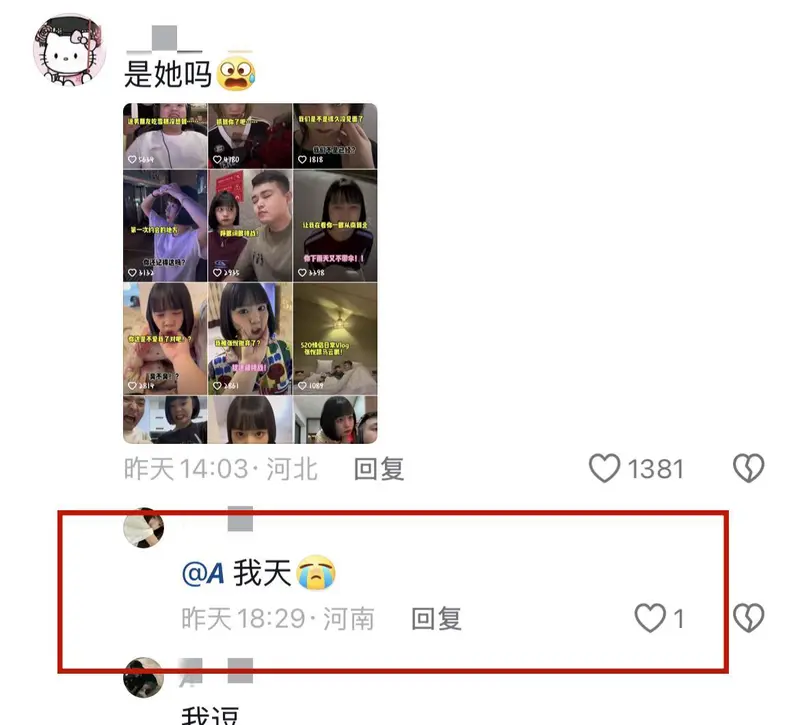Reply to the 河北 comment via 回复
Screen dimensions: 800x725
coord(379,468)
